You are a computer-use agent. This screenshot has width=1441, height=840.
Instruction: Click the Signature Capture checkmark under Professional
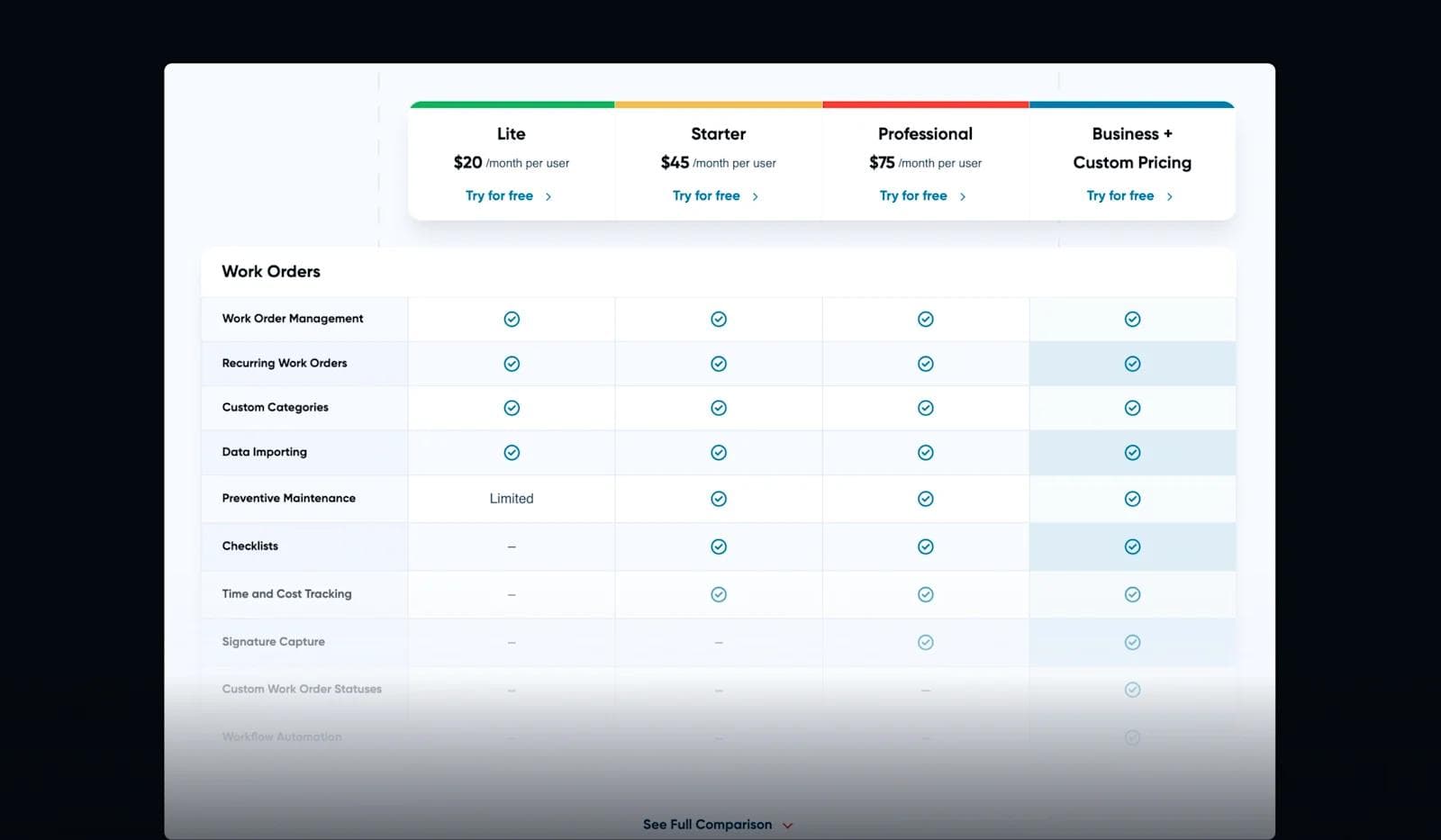(x=926, y=642)
